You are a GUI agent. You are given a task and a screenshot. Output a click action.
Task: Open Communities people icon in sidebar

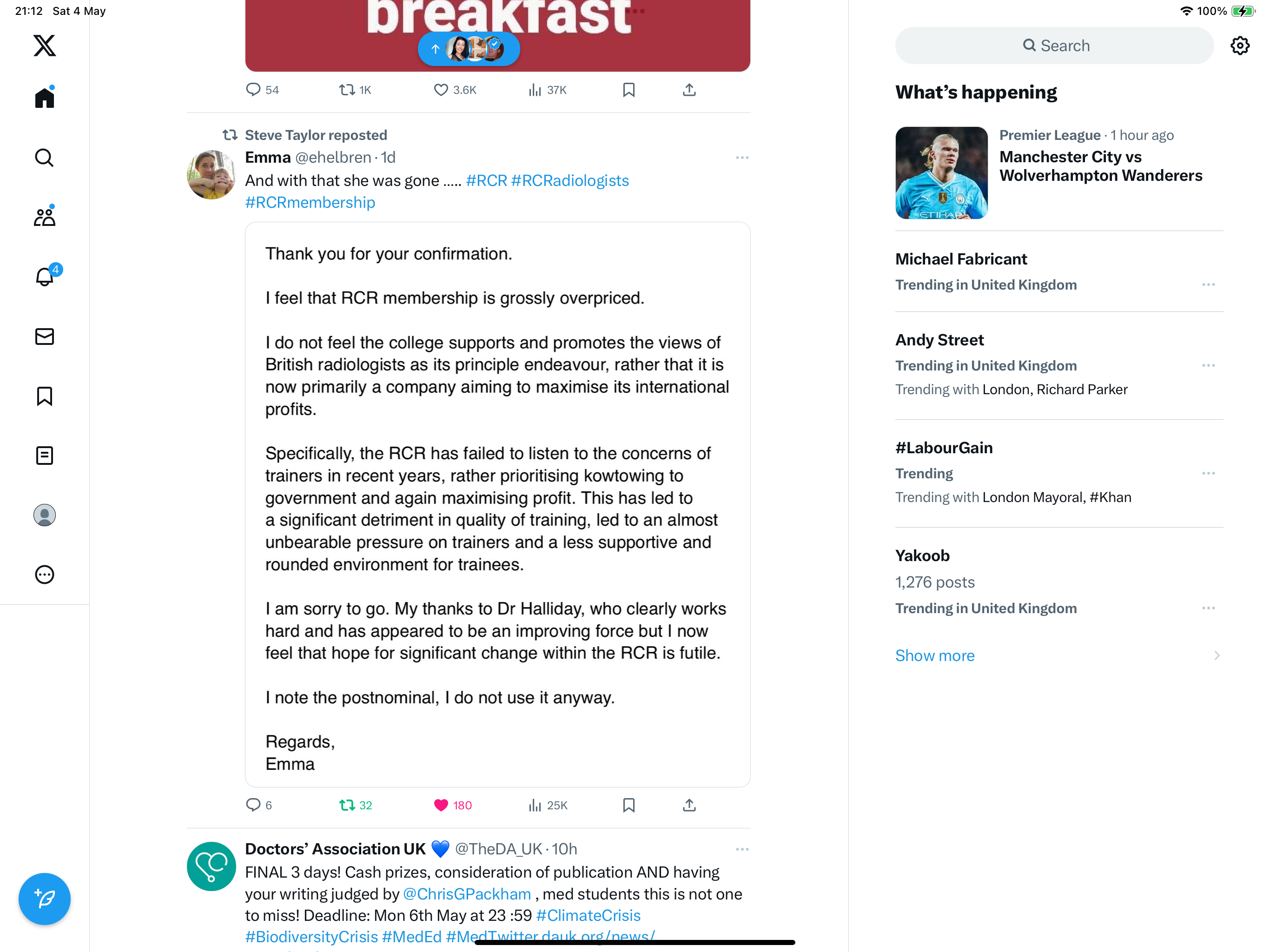pyautogui.click(x=44, y=217)
